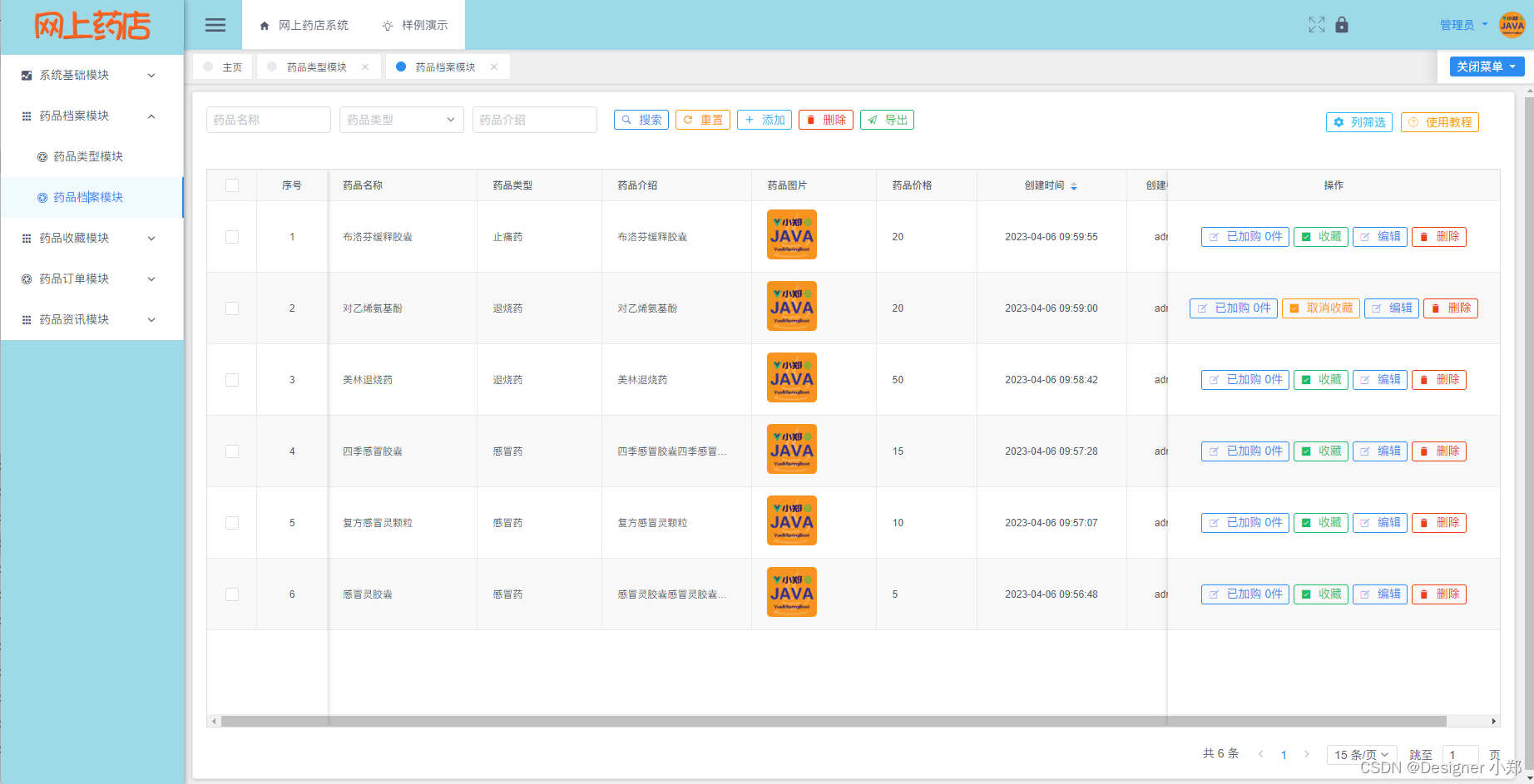Click the 药品档案模块 grid icon in sidebar
1534x784 pixels.
coord(27,116)
